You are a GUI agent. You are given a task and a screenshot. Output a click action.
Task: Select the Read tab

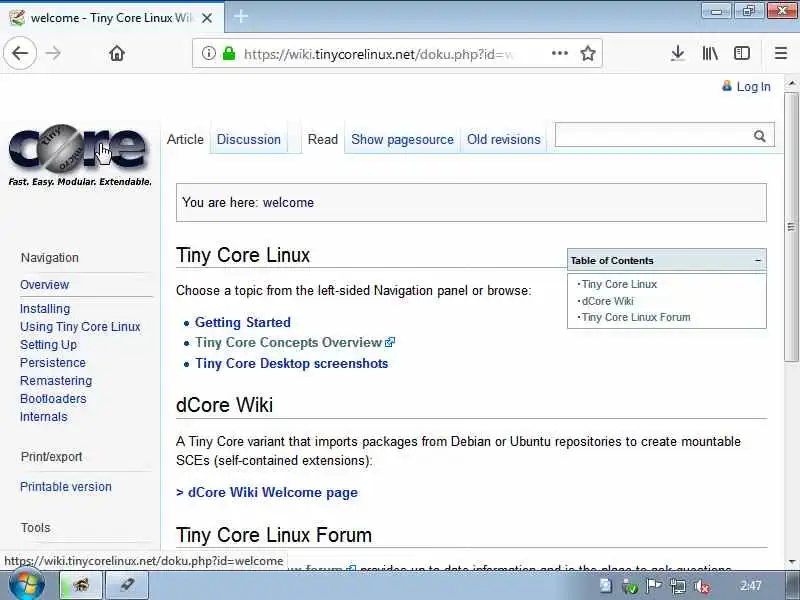pyautogui.click(x=322, y=139)
